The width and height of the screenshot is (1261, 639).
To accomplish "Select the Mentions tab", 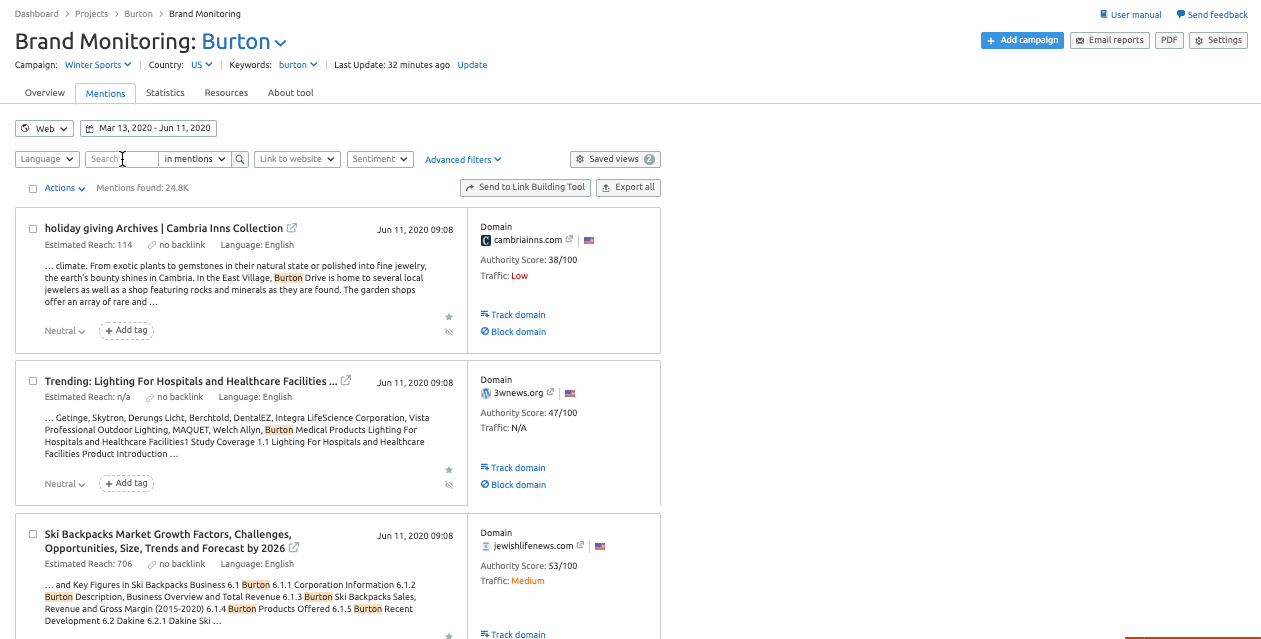I will coord(105,93).
